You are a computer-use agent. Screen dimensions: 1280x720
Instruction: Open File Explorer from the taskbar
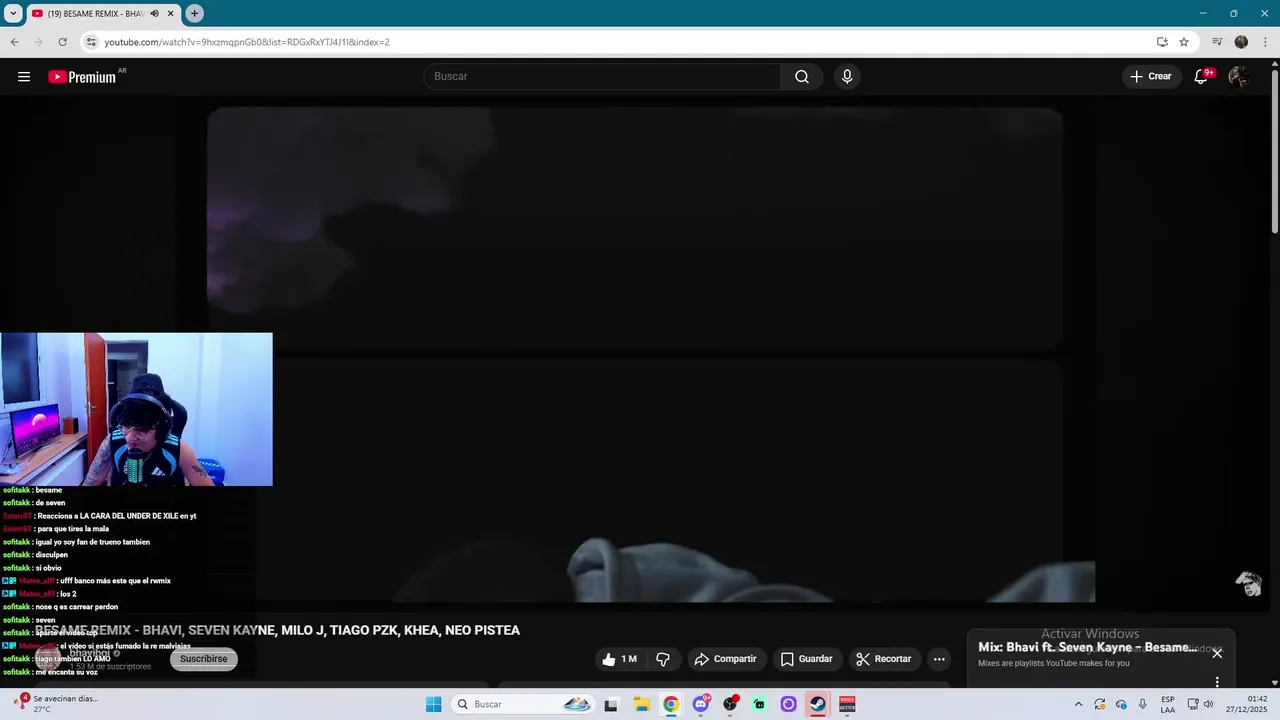point(642,704)
